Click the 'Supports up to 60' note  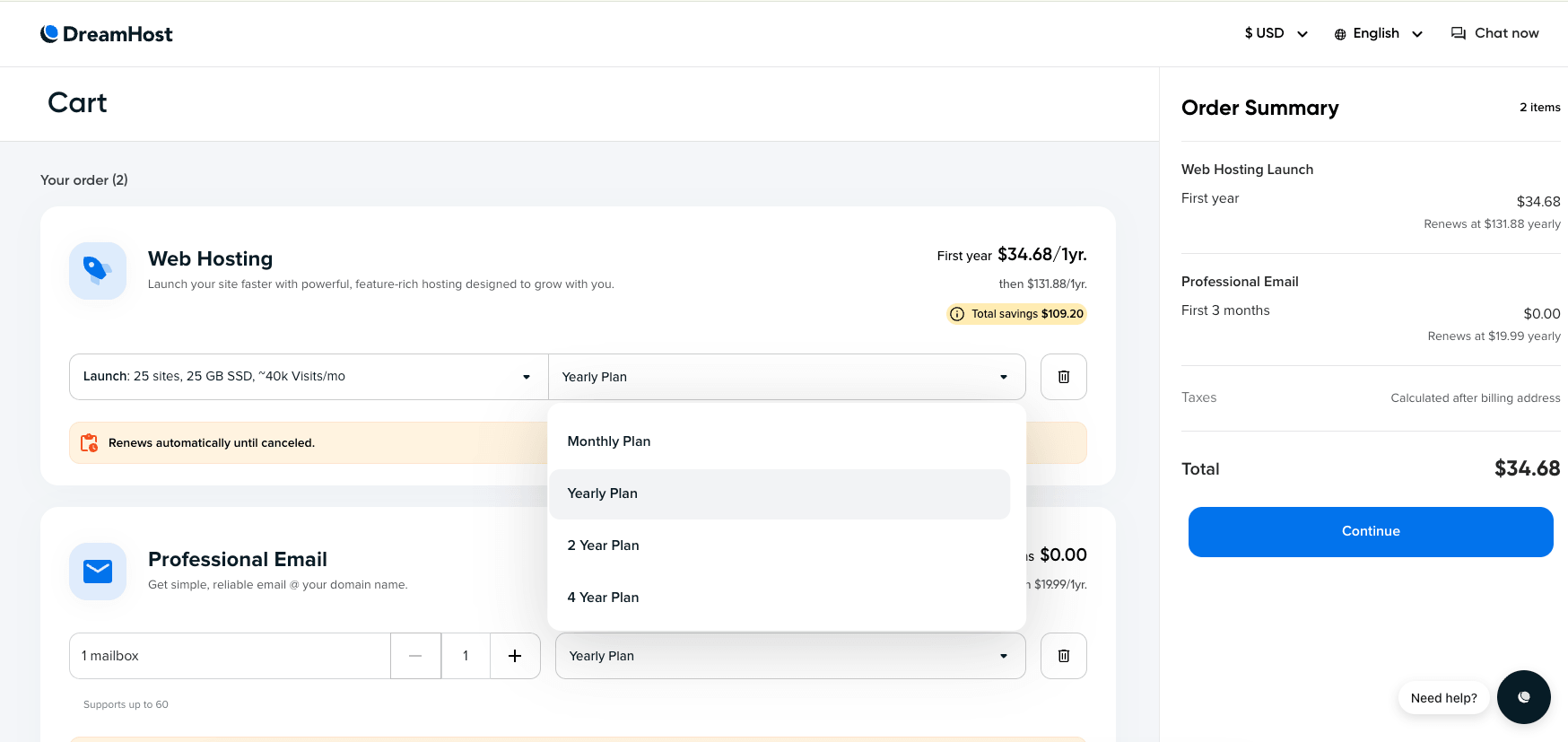[x=126, y=705]
